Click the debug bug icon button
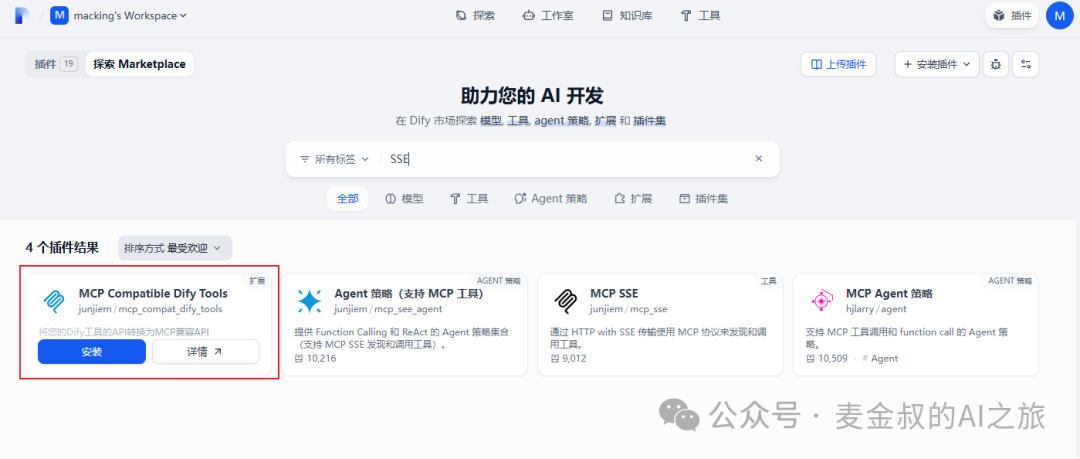The height and width of the screenshot is (459, 1080). pos(995,64)
